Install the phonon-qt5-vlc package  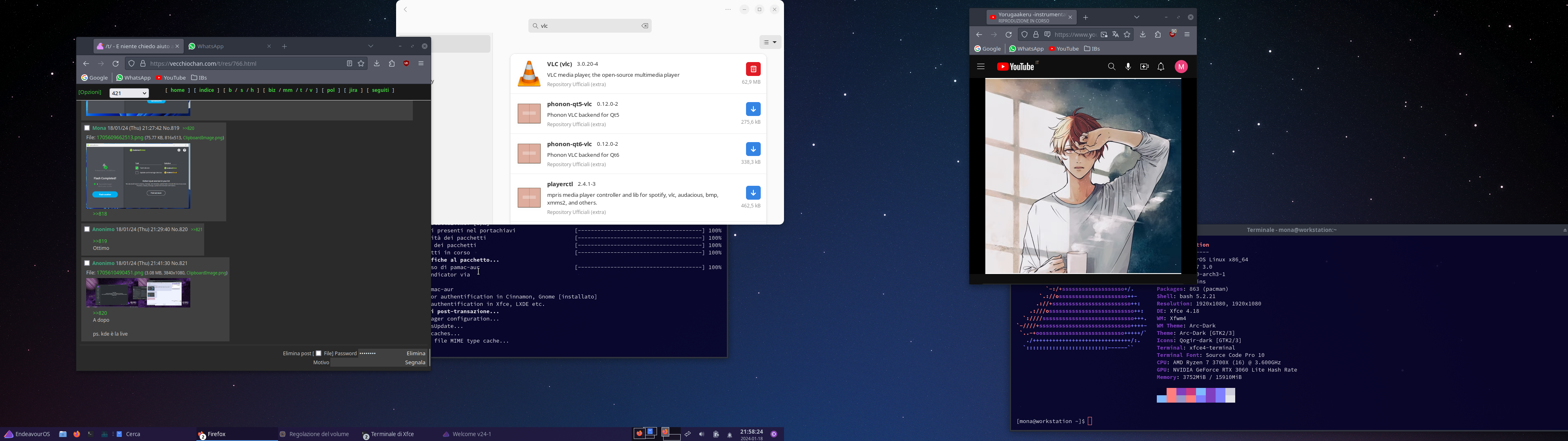753,109
